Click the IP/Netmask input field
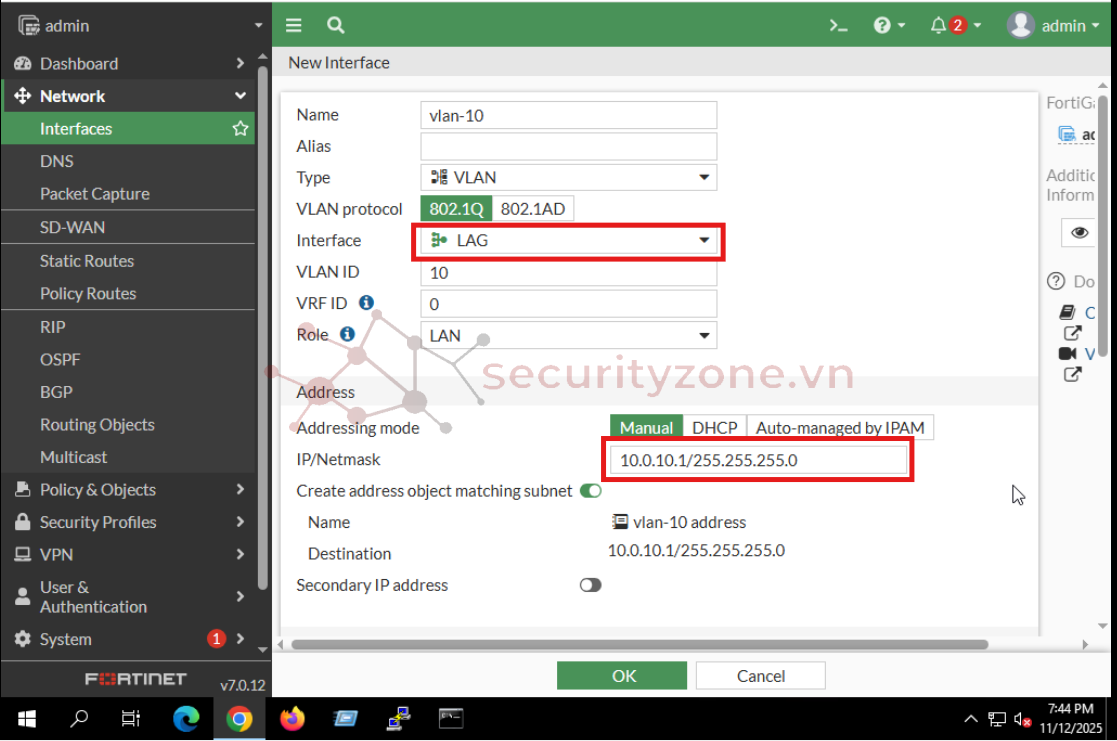Screen dimensions: 1117x741 point(757,459)
